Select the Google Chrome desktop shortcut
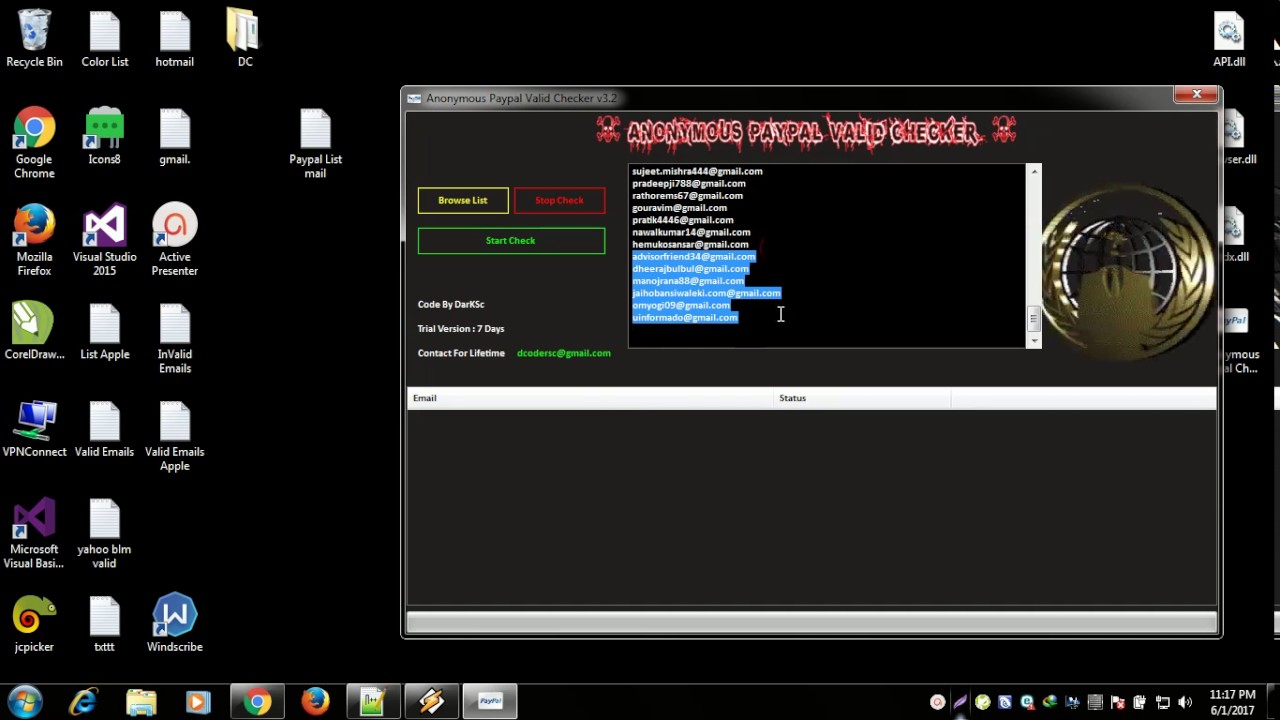 34,144
